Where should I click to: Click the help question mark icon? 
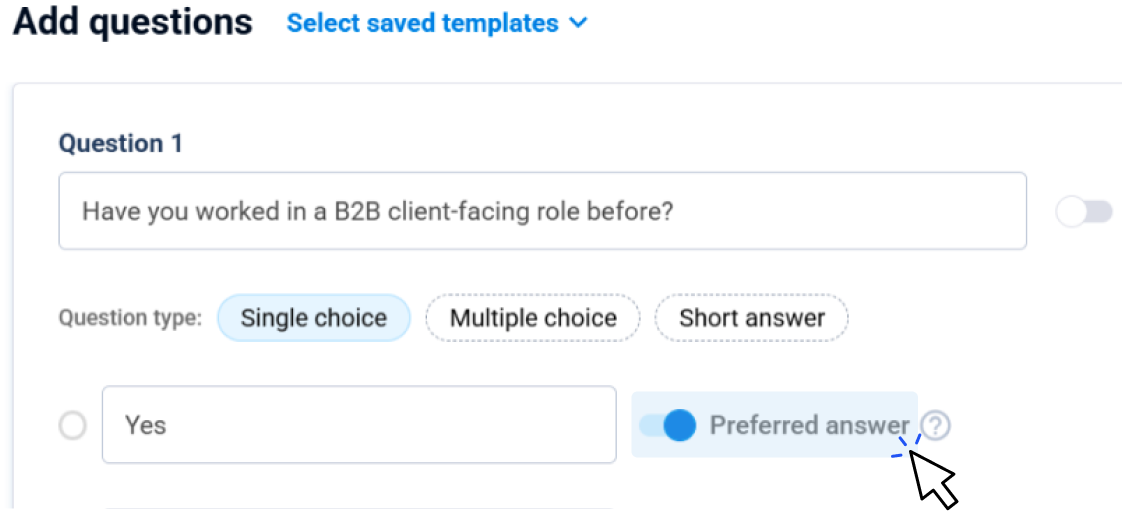[935, 426]
